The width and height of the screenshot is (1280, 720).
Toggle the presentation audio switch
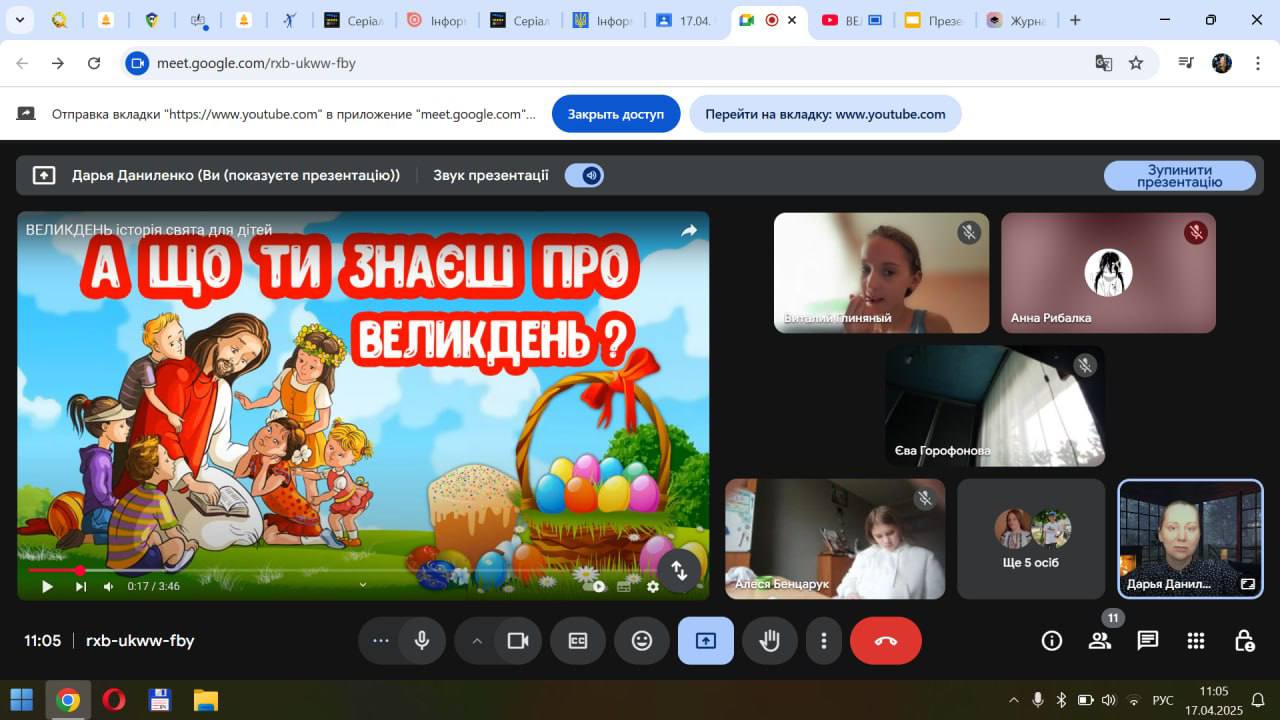point(584,175)
